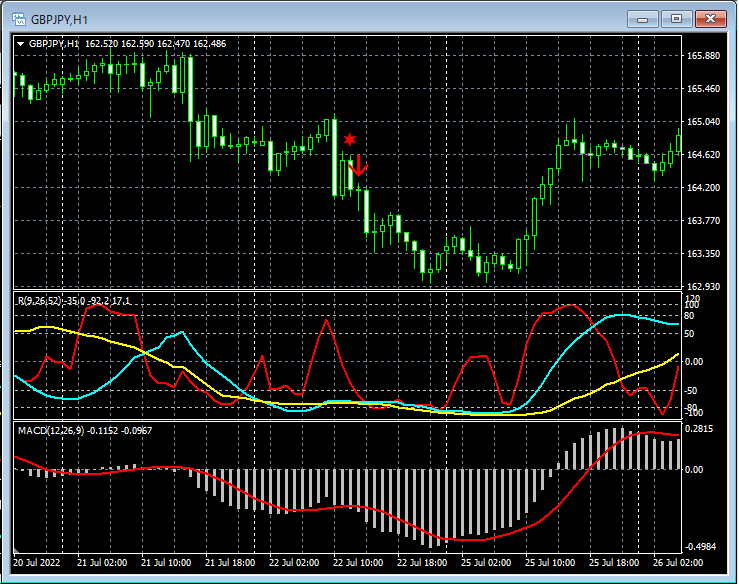Click the 21 Jul 18:00 time axis label

230,563
